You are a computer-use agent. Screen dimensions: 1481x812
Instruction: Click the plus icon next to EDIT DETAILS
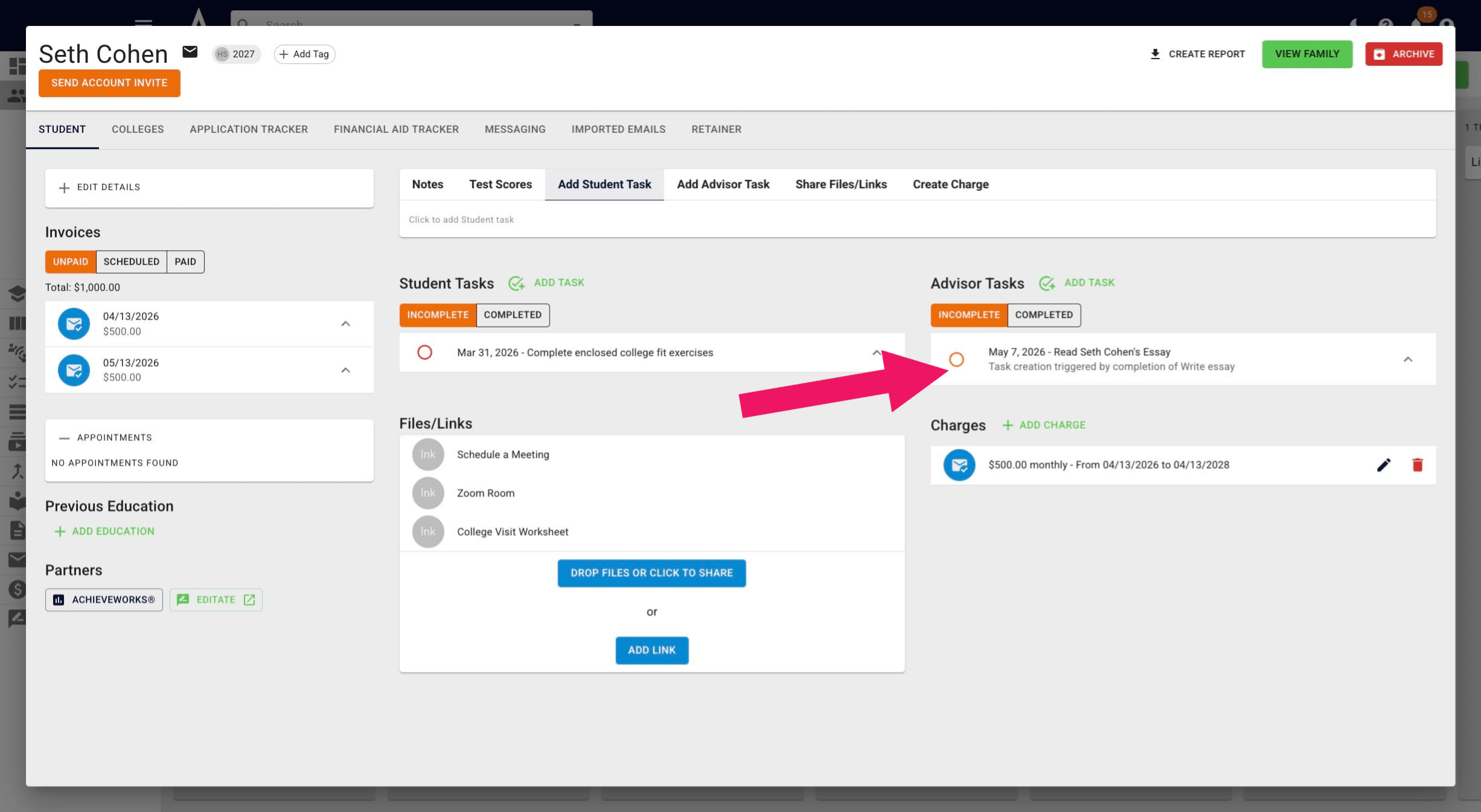point(64,188)
